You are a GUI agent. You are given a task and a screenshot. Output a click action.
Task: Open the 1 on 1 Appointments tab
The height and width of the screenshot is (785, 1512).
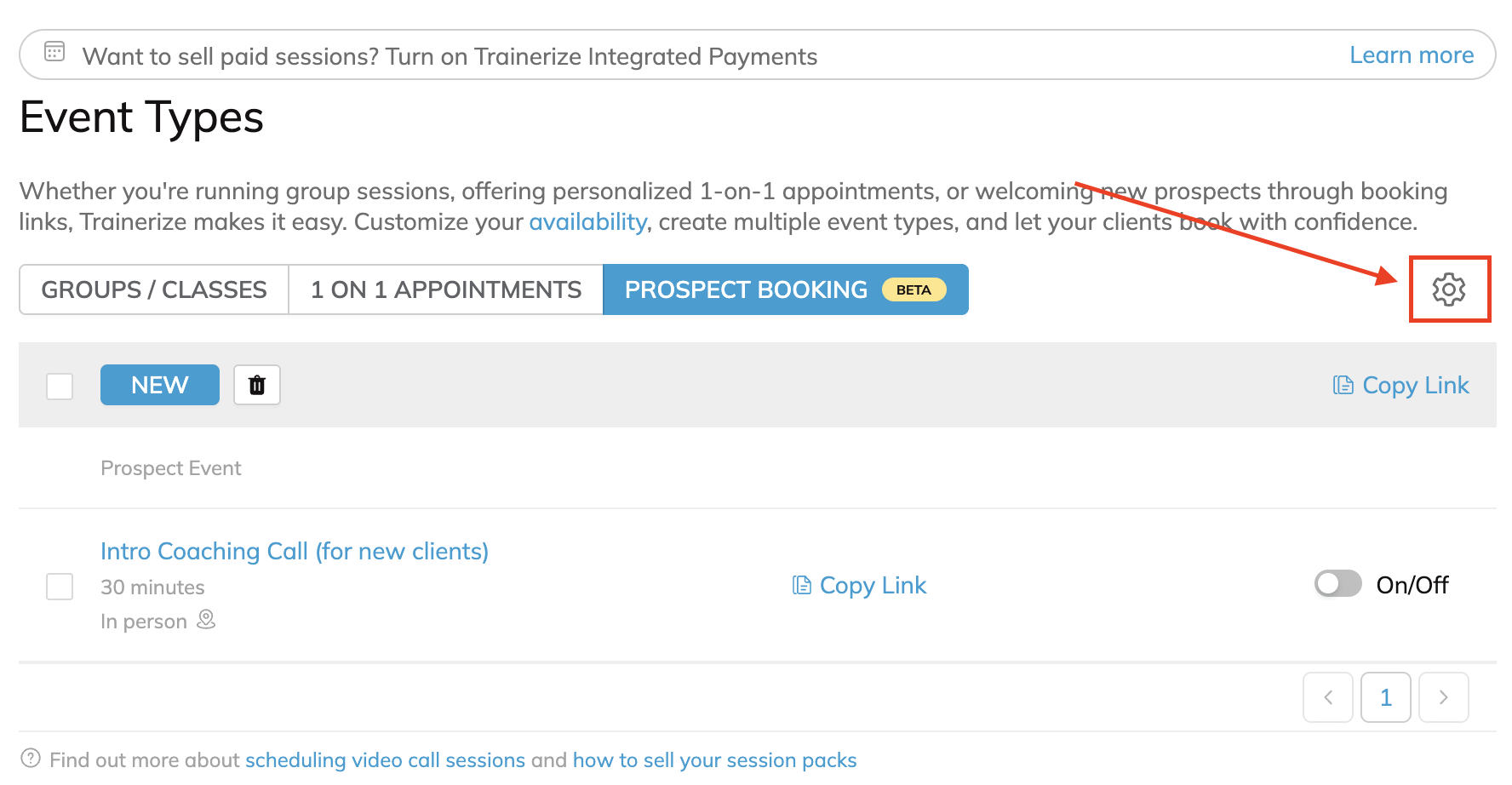click(x=445, y=289)
